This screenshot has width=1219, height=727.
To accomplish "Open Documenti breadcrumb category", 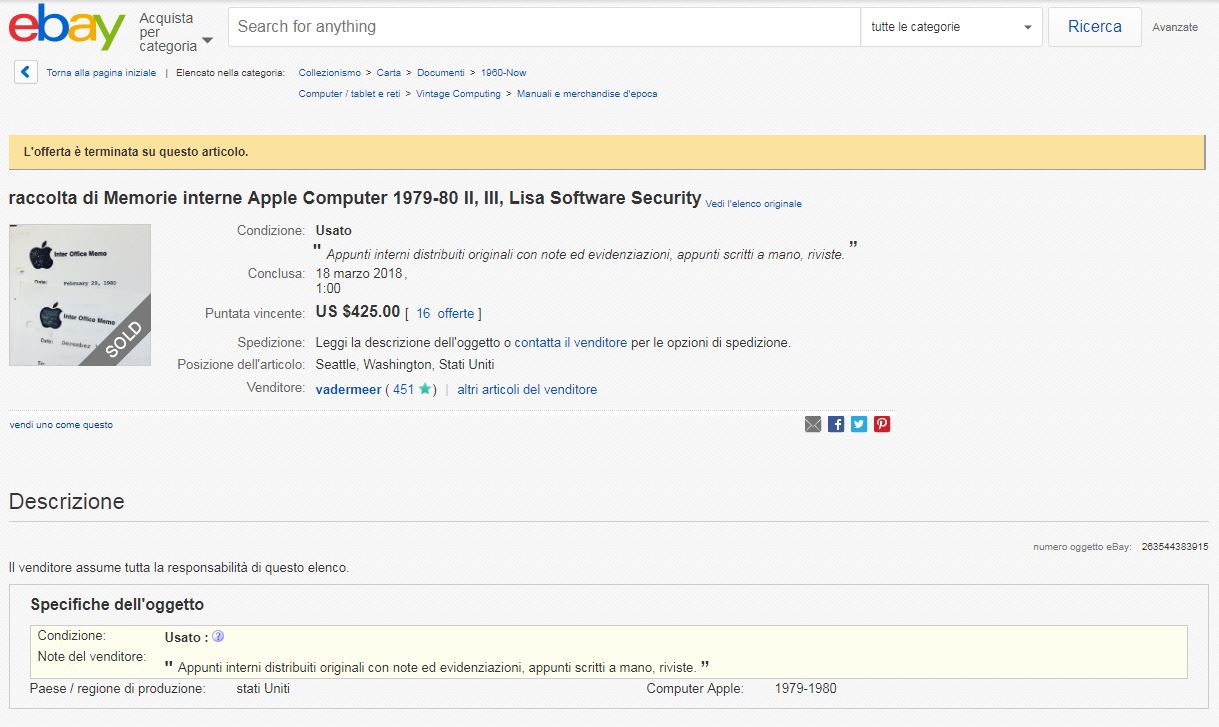I will click(x=441, y=72).
